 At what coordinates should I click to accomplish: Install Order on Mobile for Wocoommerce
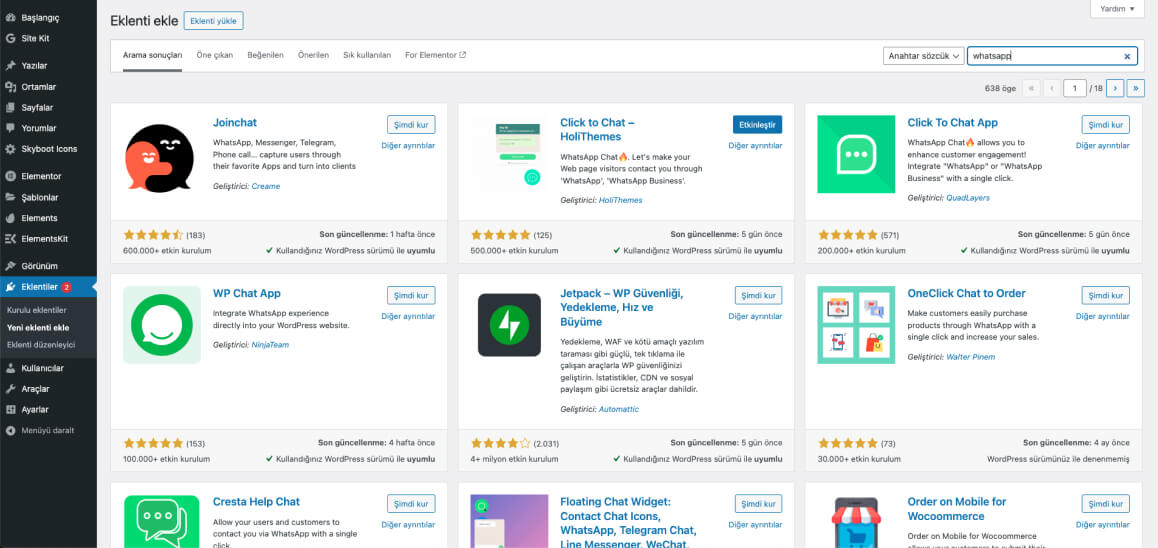[x=1106, y=504]
